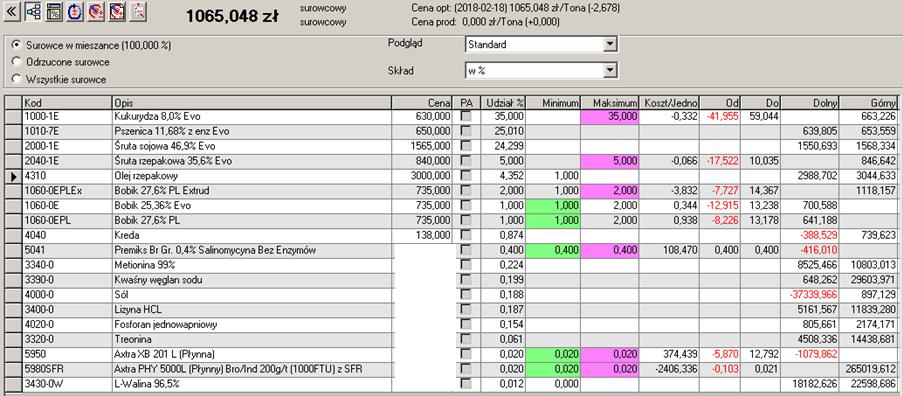This screenshot has width=903, height=396.
Task: Click Górny value '265019,612'
Action: [x=869, y=369]
